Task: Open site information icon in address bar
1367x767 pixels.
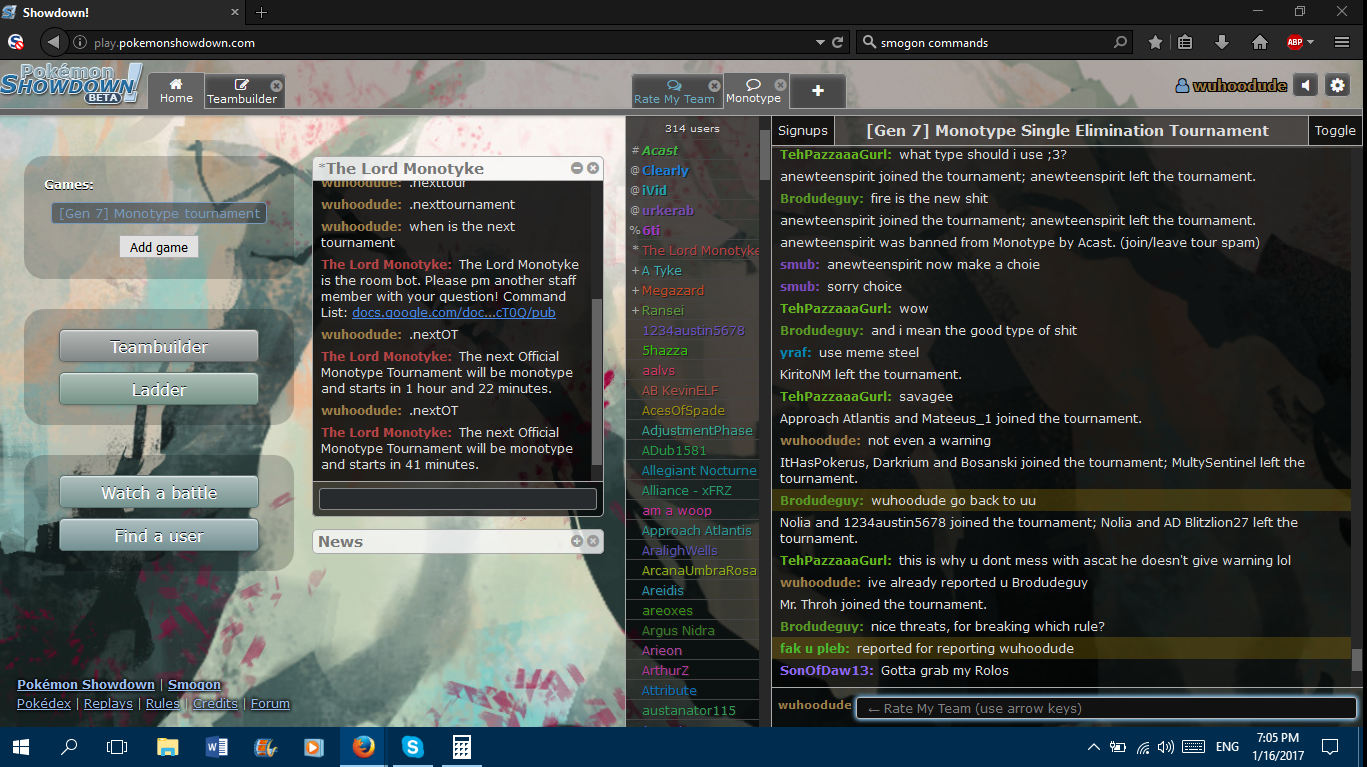Action: pos(80,43)
